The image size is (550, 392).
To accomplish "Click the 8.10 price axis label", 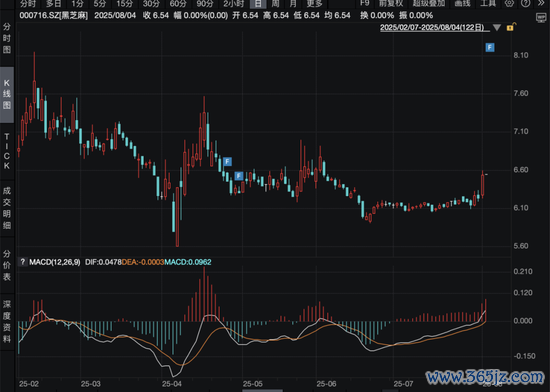I will tap(521, 55).
